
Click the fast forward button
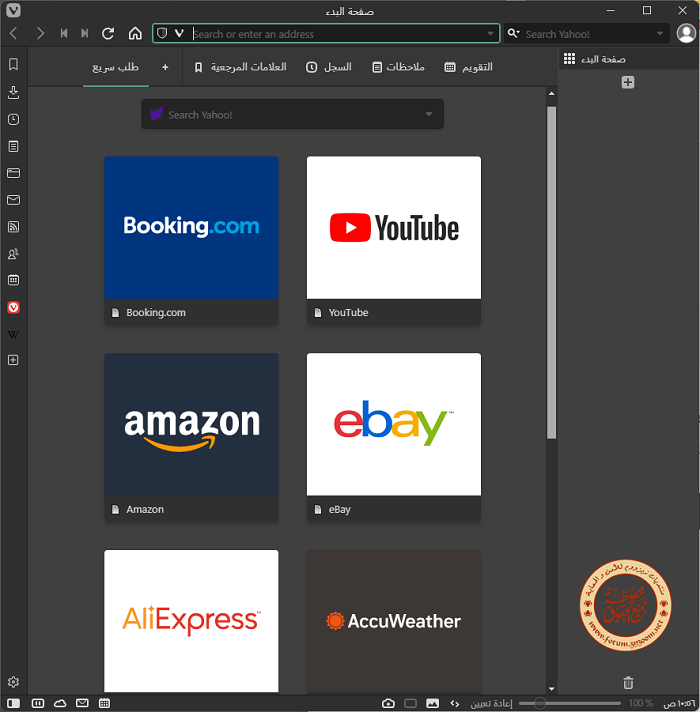pos(84,33)
